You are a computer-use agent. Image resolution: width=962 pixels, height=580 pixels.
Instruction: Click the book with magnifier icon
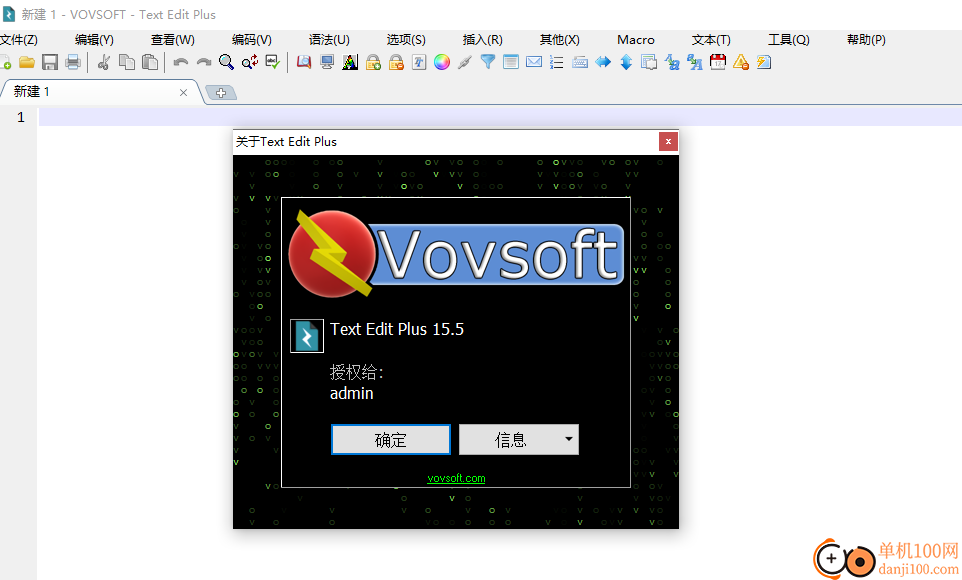tap(304, 63)
